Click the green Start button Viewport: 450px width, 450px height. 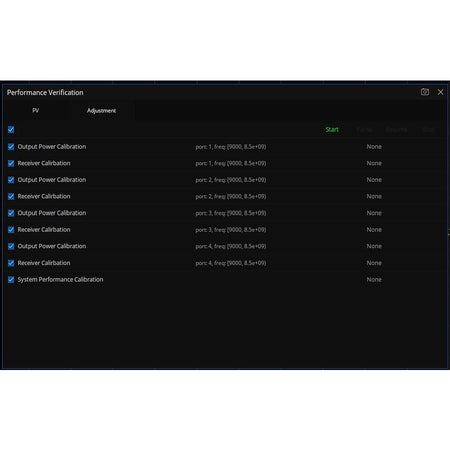coord(332,129)
